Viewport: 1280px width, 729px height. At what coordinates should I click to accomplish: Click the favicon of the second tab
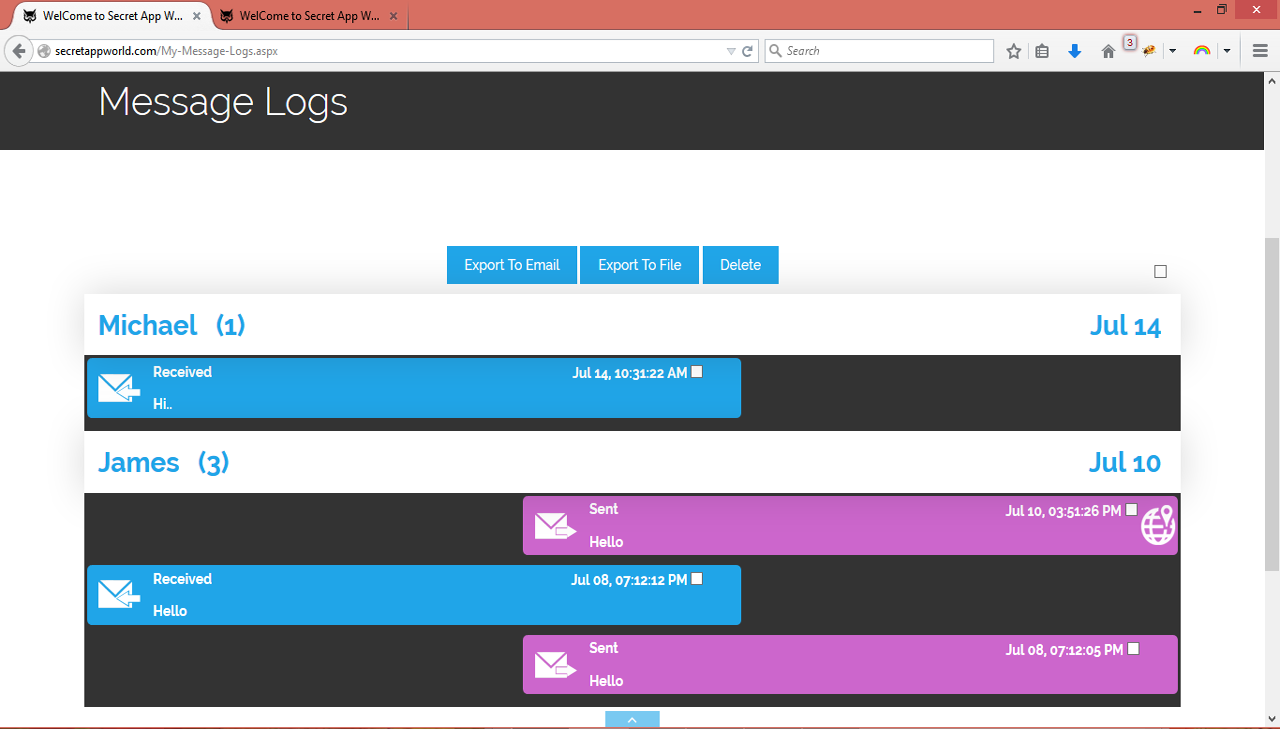click(x=227, y=16)
